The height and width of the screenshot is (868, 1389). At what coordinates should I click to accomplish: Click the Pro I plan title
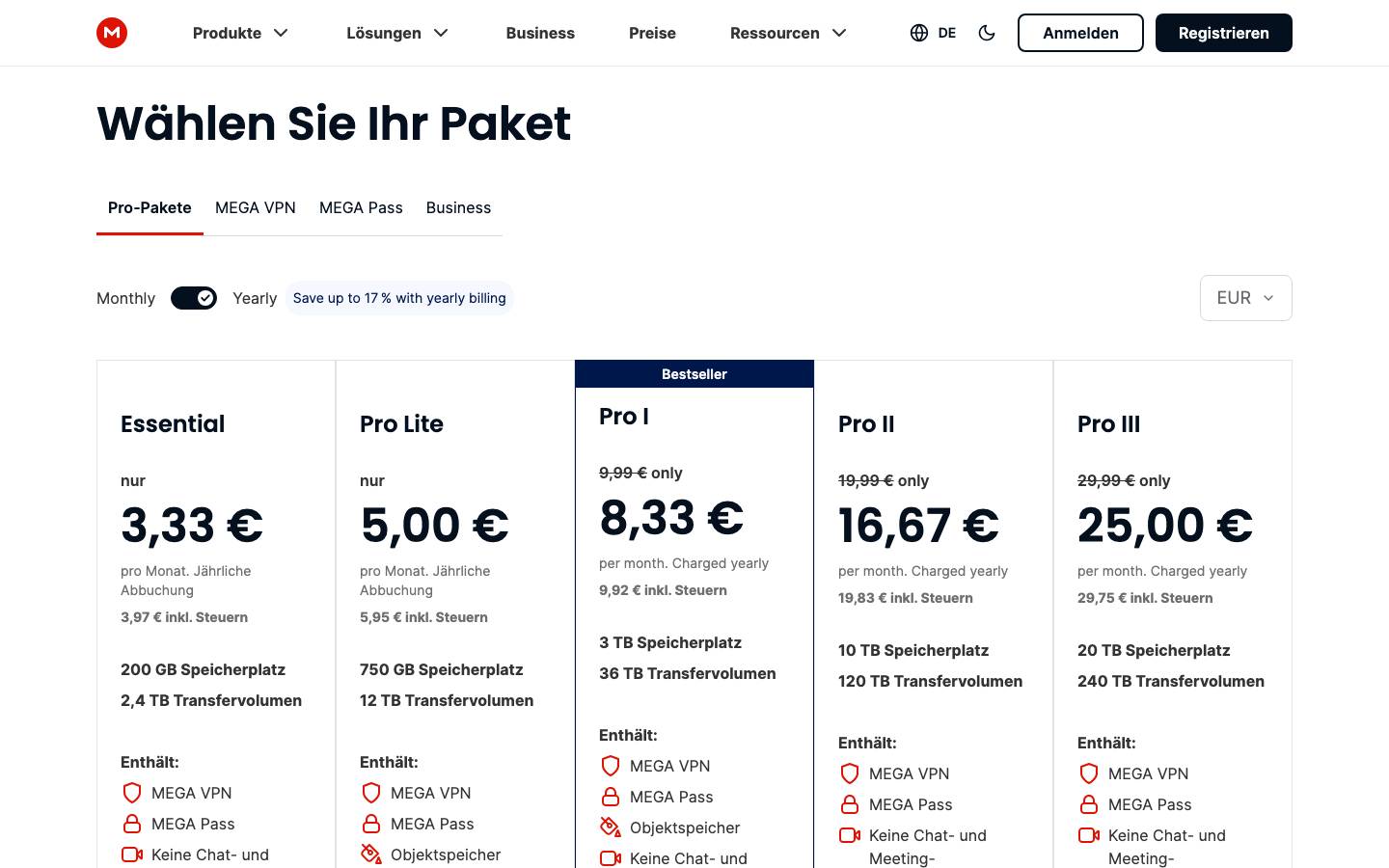[623, 416]
